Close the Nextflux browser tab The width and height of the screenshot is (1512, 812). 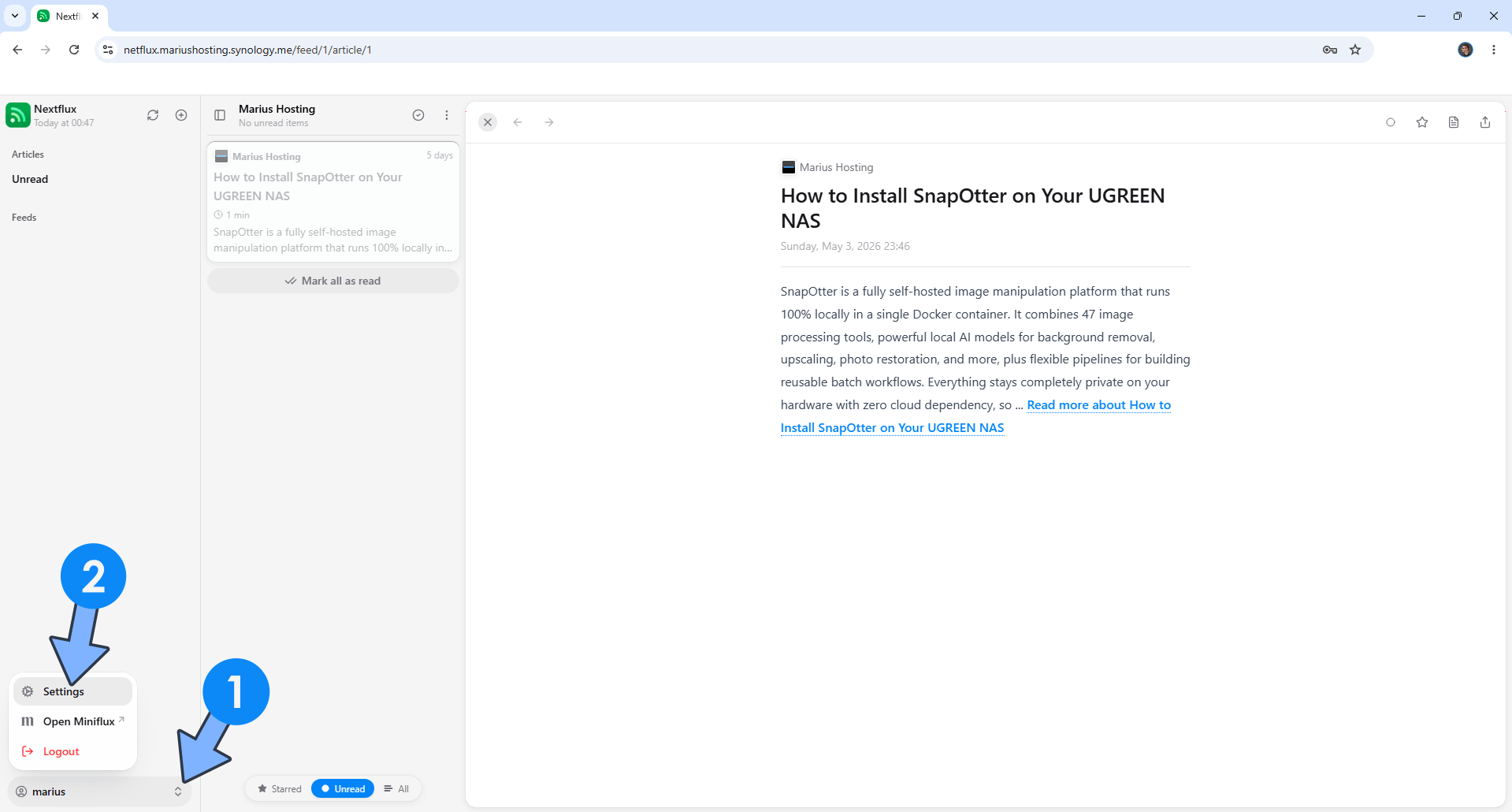coord(95,16)
